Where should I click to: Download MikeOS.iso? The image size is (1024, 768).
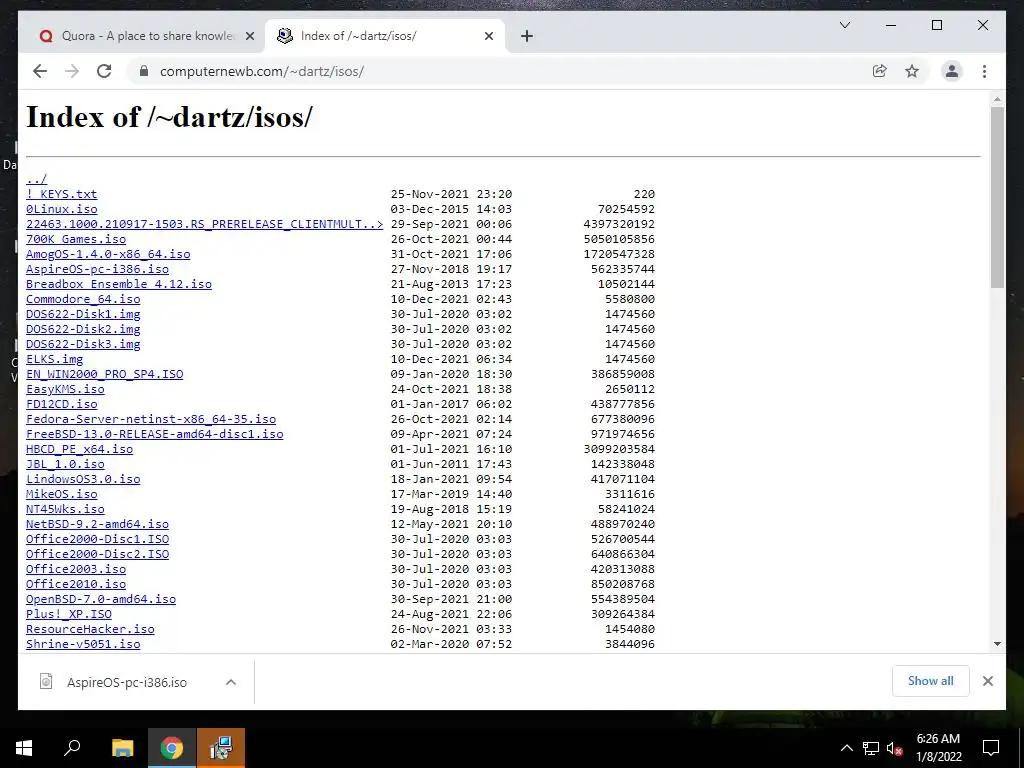tap(61, 494)
